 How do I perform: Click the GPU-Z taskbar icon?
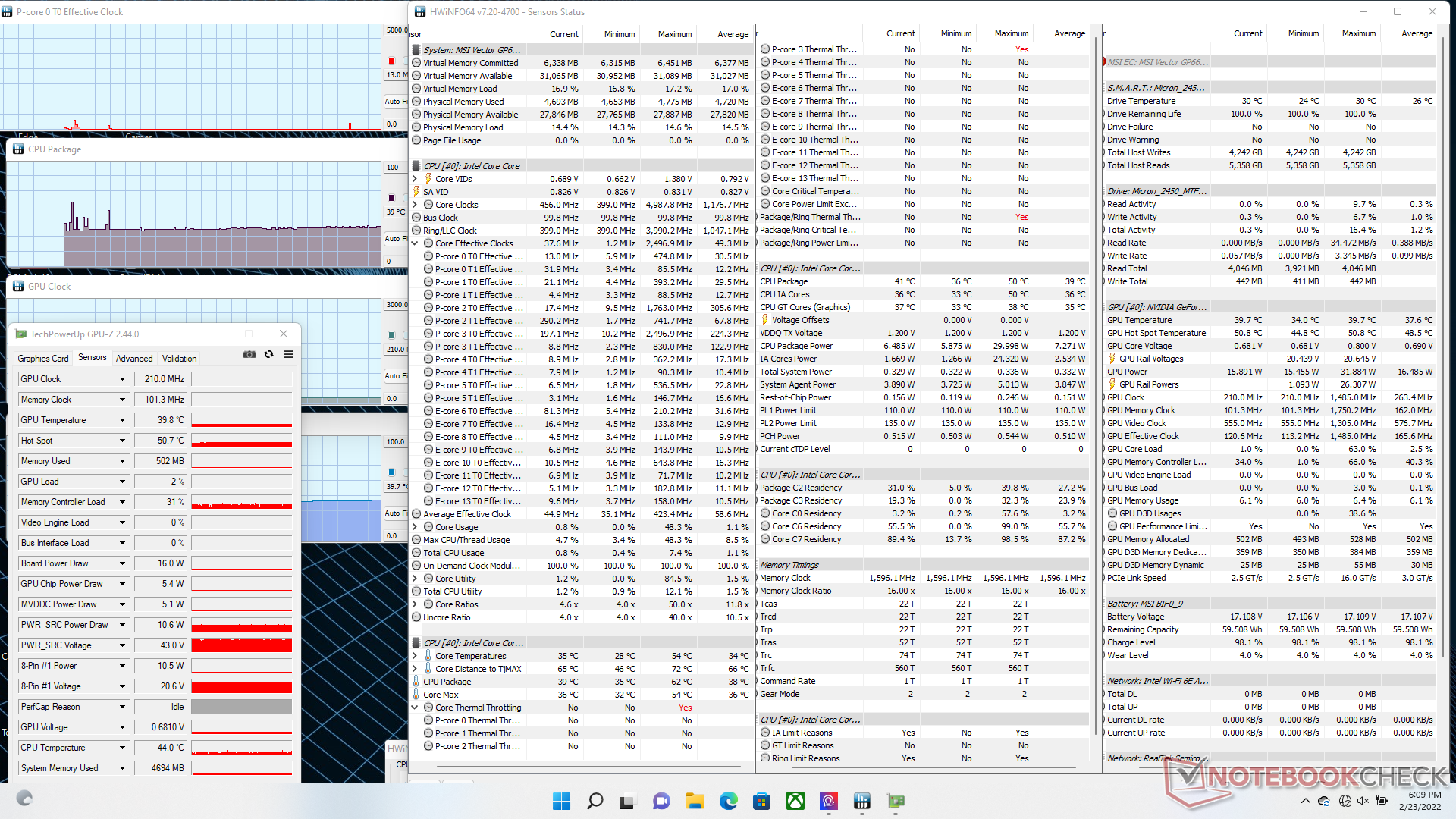point(896,802)
